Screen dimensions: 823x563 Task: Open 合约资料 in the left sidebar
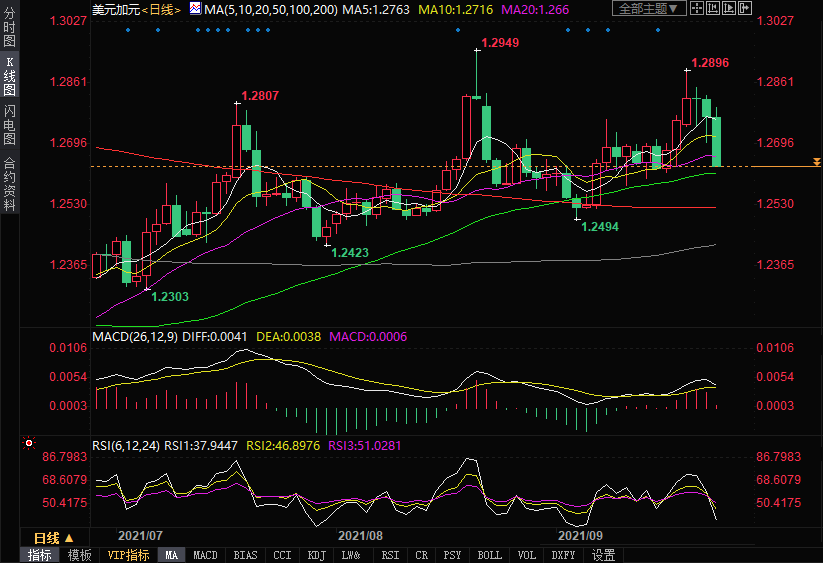[9, 184]
